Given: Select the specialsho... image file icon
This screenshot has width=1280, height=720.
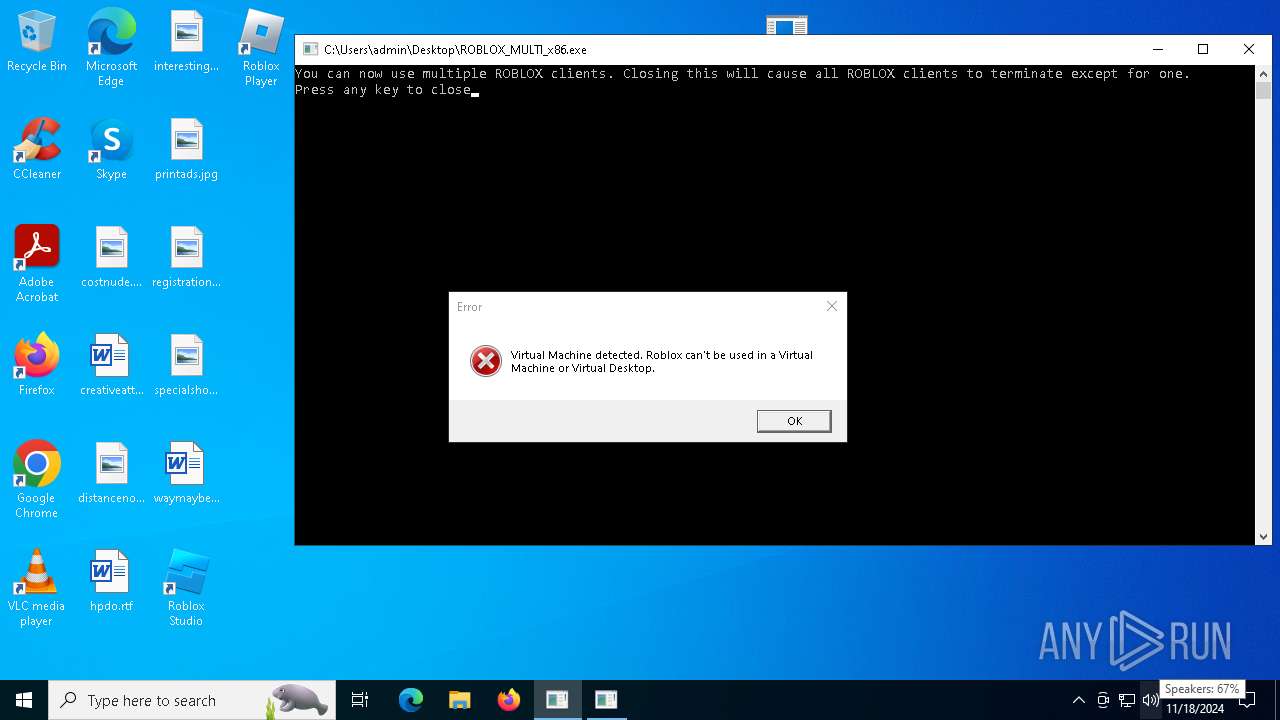Looking at the screenshot, I should click(x=186, y=366).
